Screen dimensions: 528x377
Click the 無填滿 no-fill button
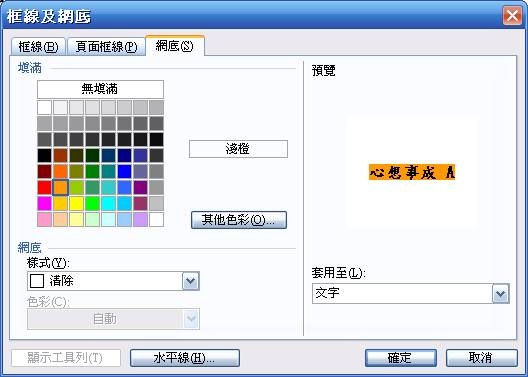(100, 89)
